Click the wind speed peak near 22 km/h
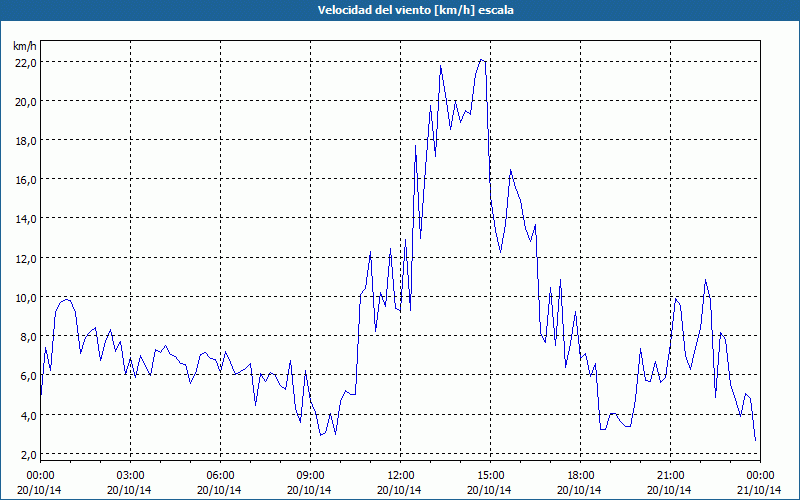This screenshot has height=500, width=800. coord(481,60)
